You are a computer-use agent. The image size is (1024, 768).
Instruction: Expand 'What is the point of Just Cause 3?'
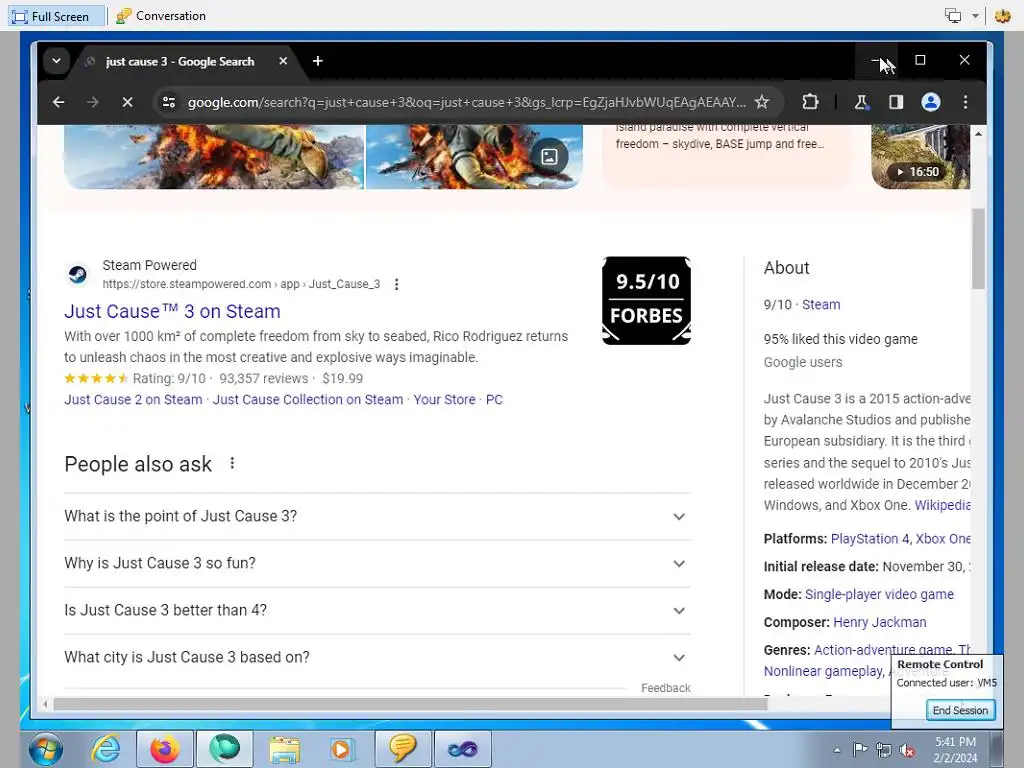coord(377,517)
